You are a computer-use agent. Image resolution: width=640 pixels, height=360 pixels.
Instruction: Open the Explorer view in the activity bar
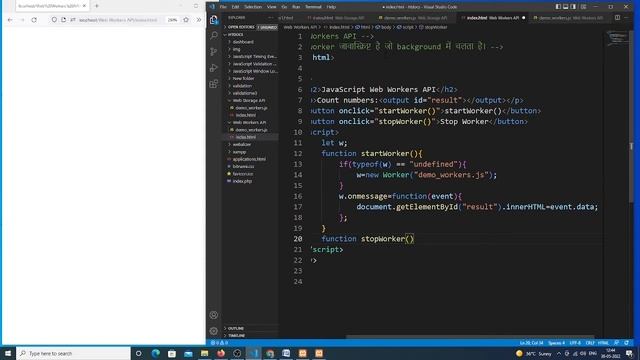(213, 20)
